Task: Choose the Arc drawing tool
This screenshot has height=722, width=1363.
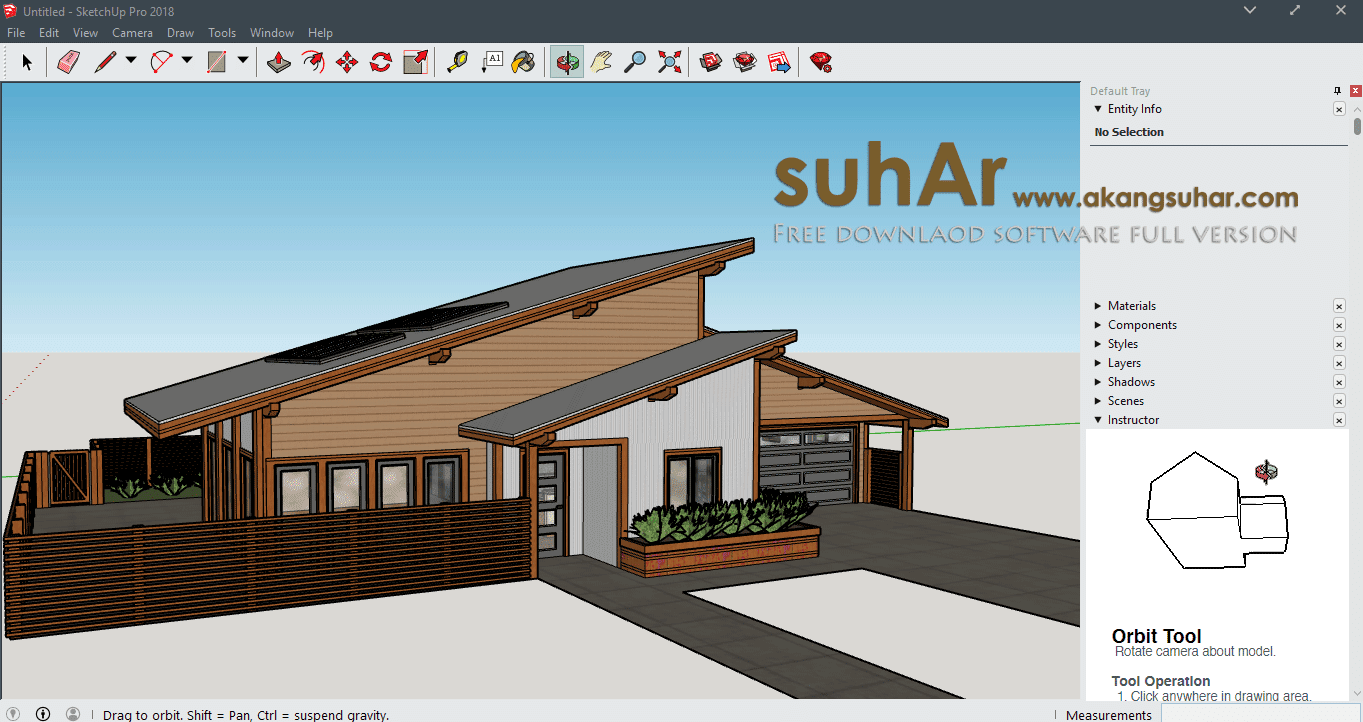Action: [161, 62]
